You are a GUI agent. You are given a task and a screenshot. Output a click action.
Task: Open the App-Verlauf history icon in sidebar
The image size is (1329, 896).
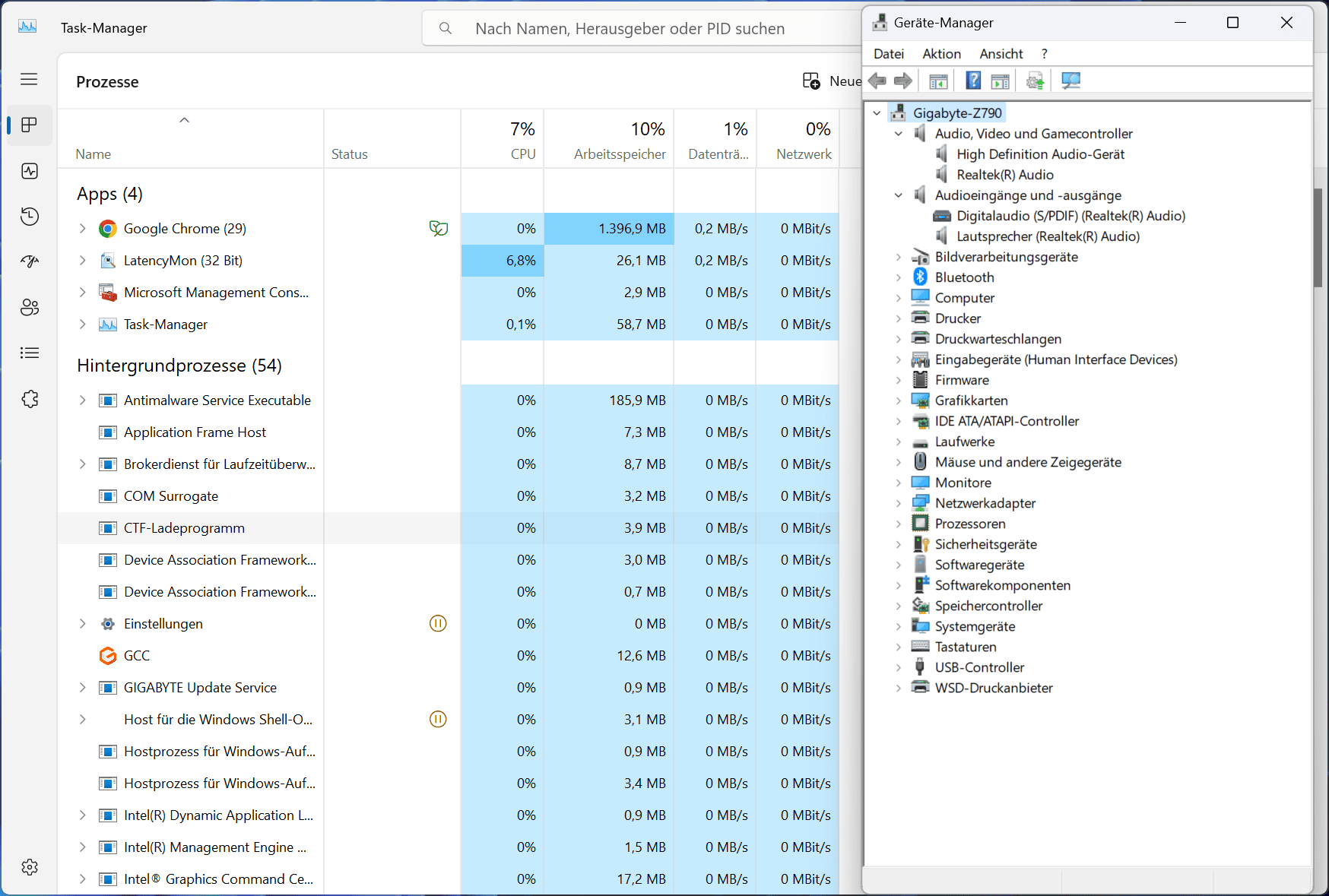coord(30,217)
